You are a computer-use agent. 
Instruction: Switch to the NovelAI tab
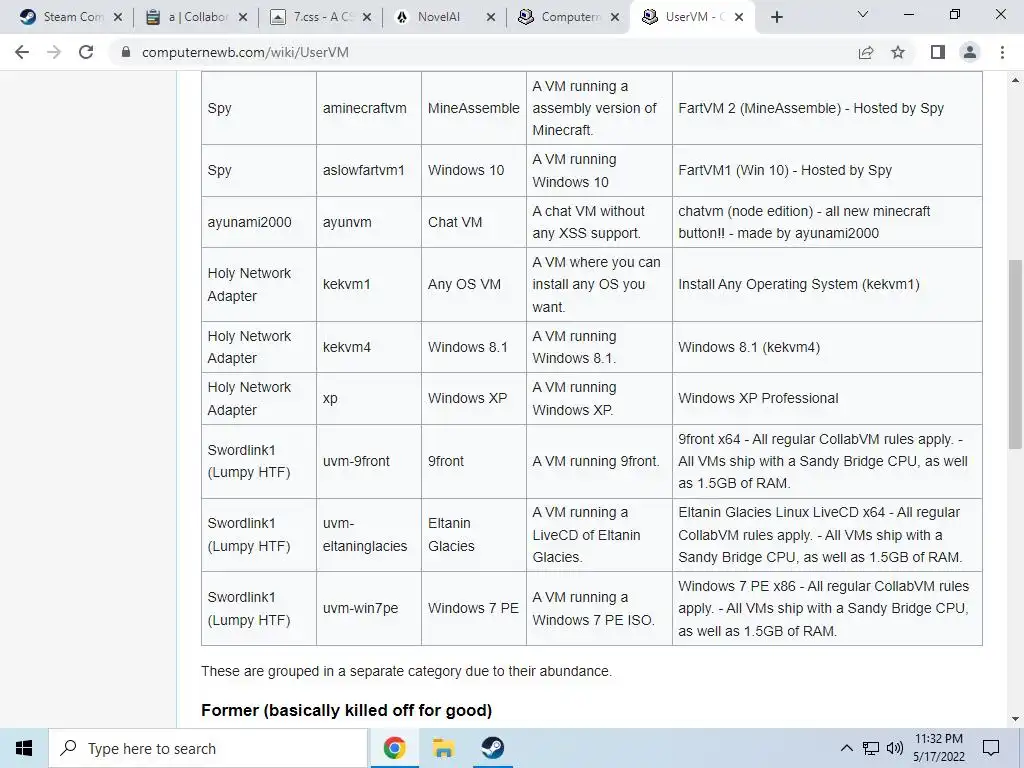click(x=444, y=17)
